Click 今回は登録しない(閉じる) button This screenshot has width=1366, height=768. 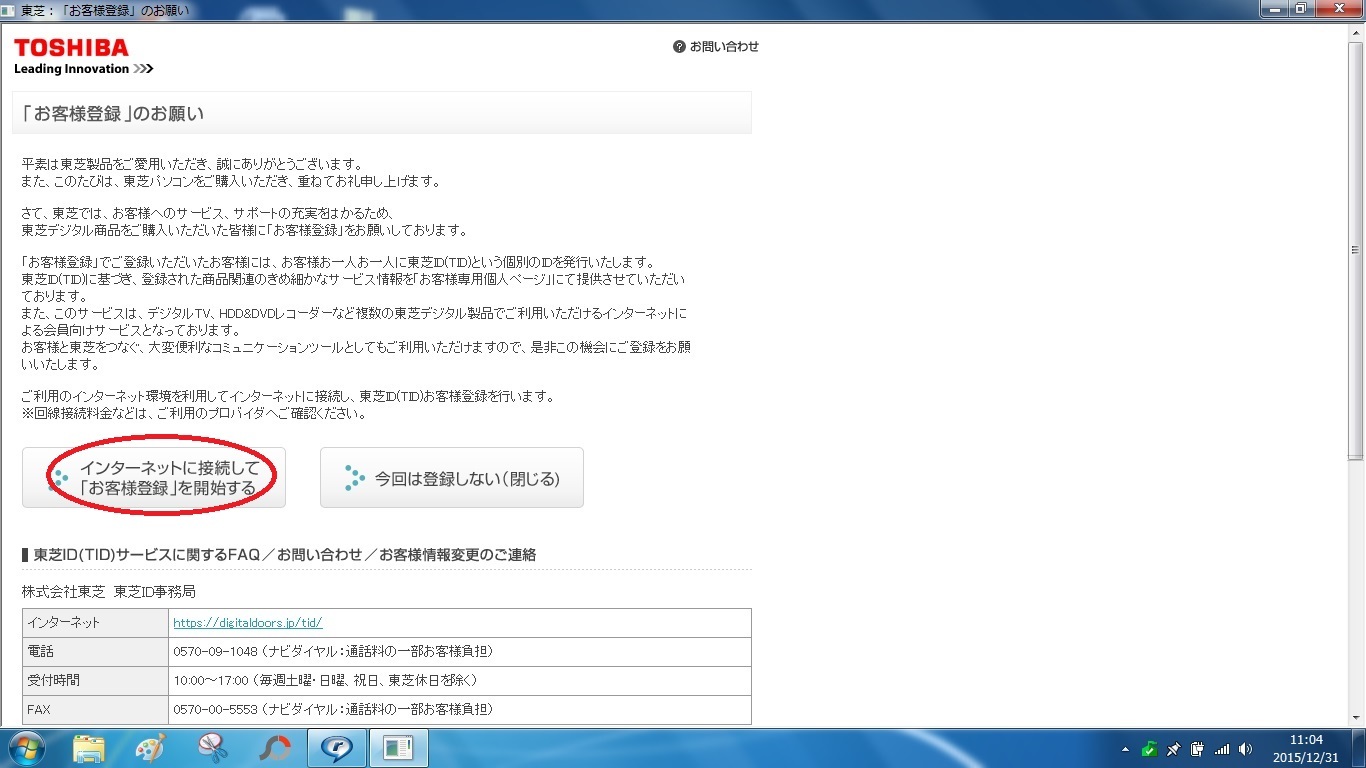coord(452,478)
